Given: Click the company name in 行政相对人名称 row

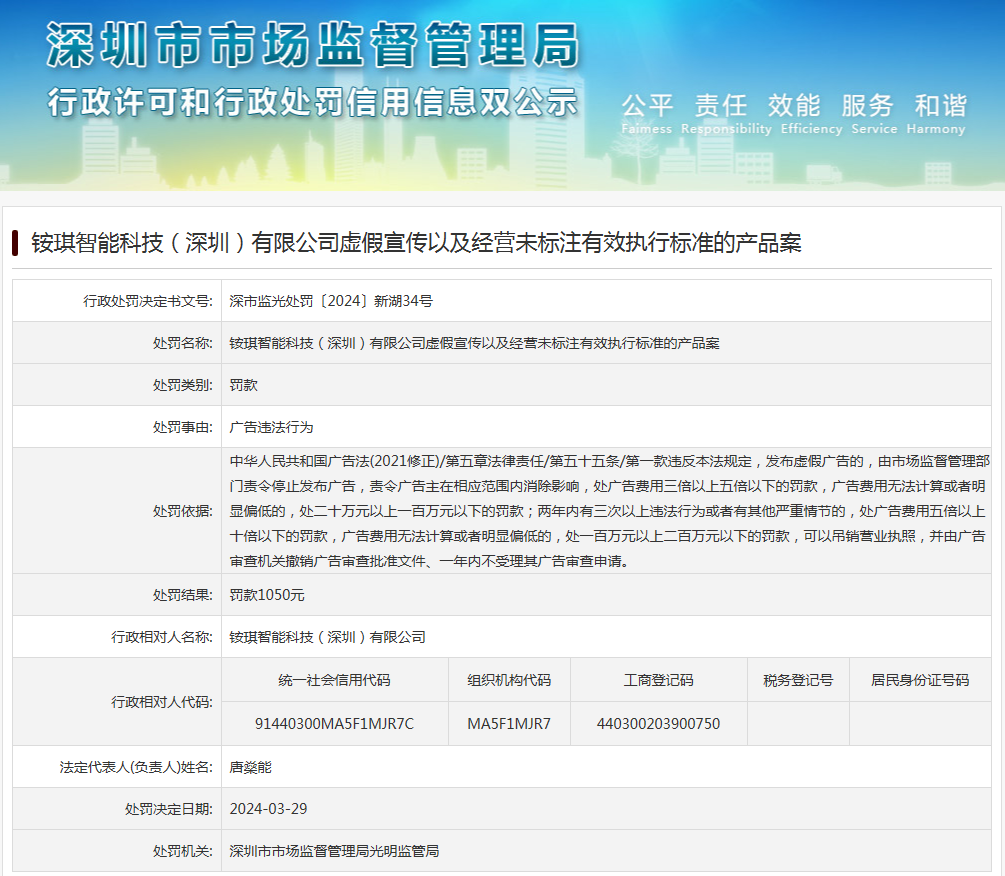Looking at the screenshot, I should pos(327,637).
